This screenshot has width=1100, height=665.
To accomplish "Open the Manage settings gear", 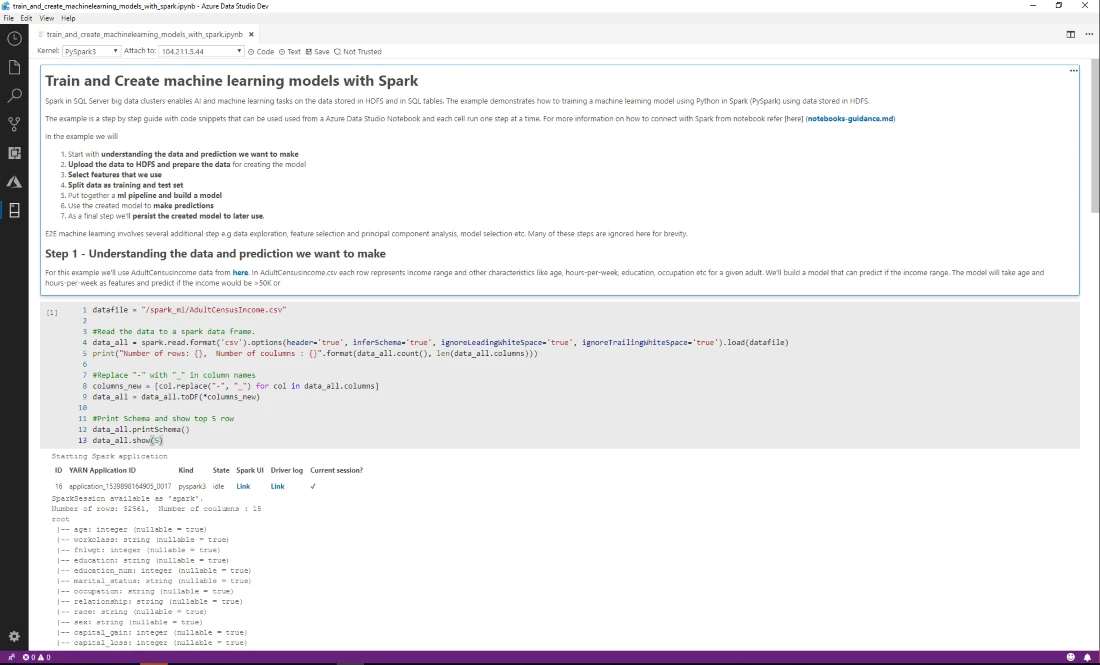I will coord(13,636).
